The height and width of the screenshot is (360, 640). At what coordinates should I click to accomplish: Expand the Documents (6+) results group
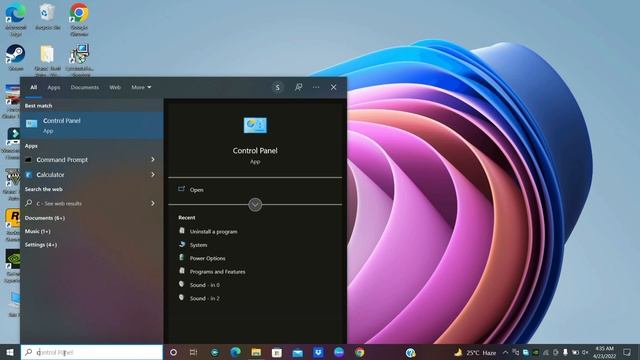coord(45,218)
